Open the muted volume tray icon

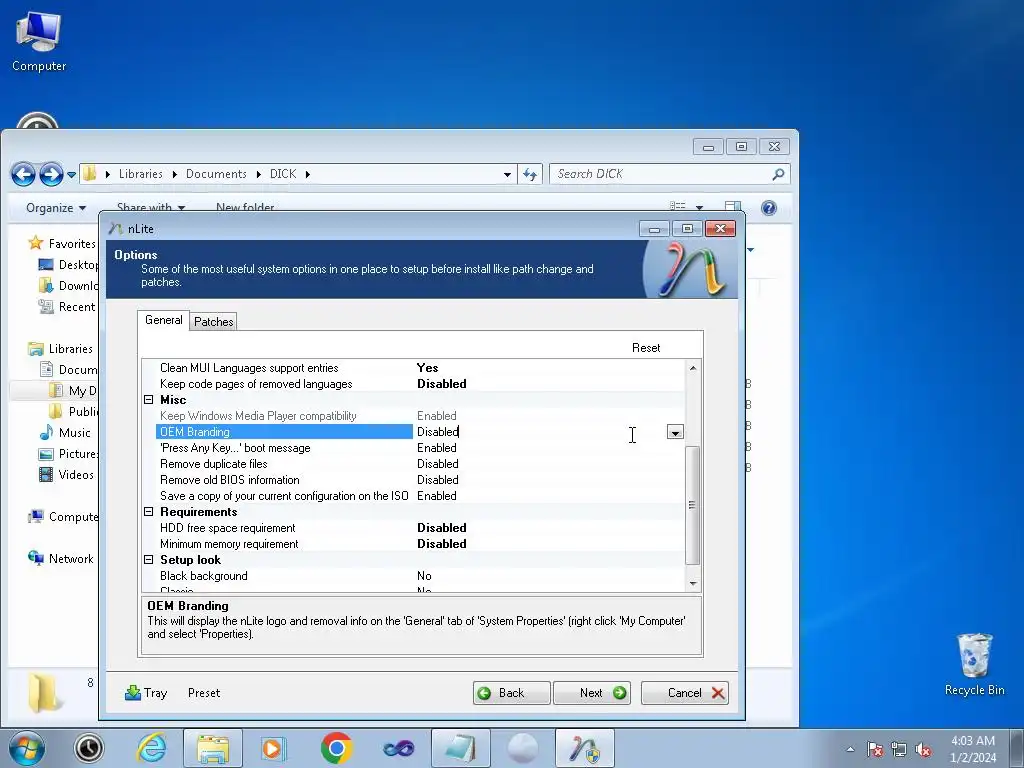click(x=923, y=749)
